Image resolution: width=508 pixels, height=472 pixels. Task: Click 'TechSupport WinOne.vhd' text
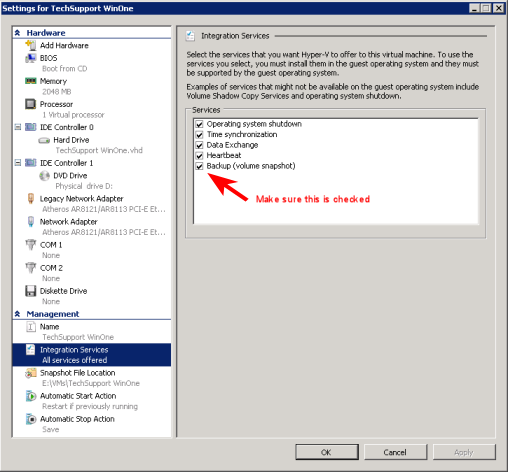coord(99,150)
